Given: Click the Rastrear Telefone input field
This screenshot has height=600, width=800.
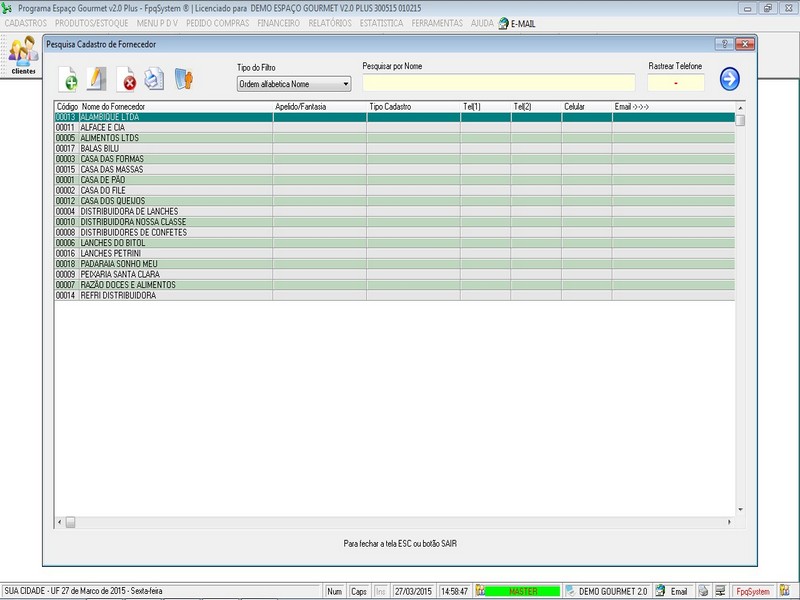Looking at the screenshot, I should (675, 83).
